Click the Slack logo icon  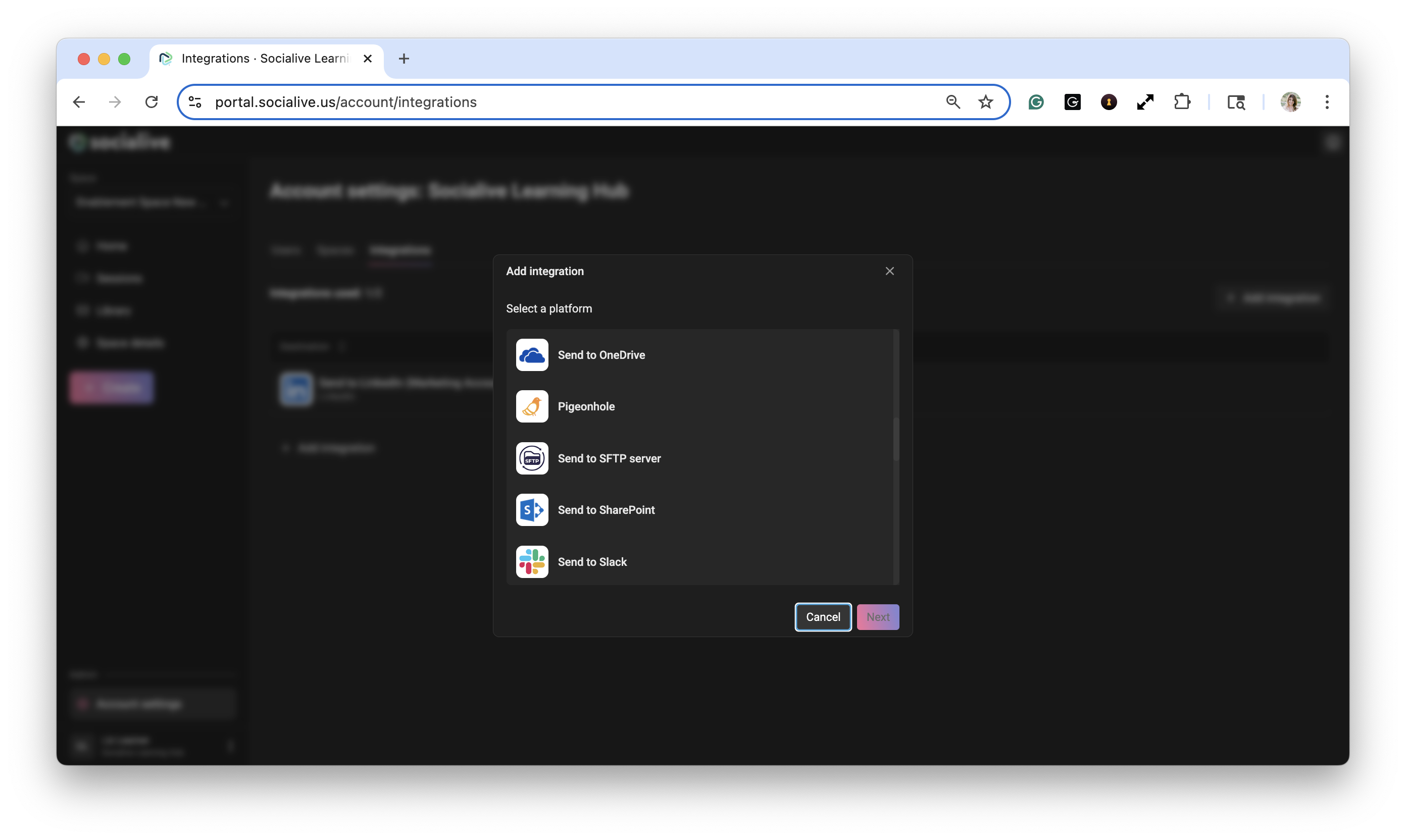(x=532, y=561)
